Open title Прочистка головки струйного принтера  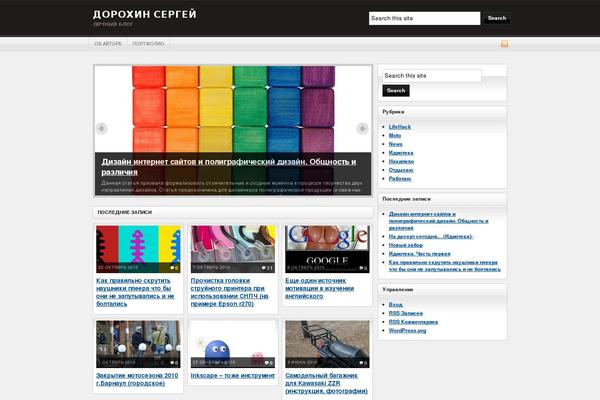pos(230,292)
